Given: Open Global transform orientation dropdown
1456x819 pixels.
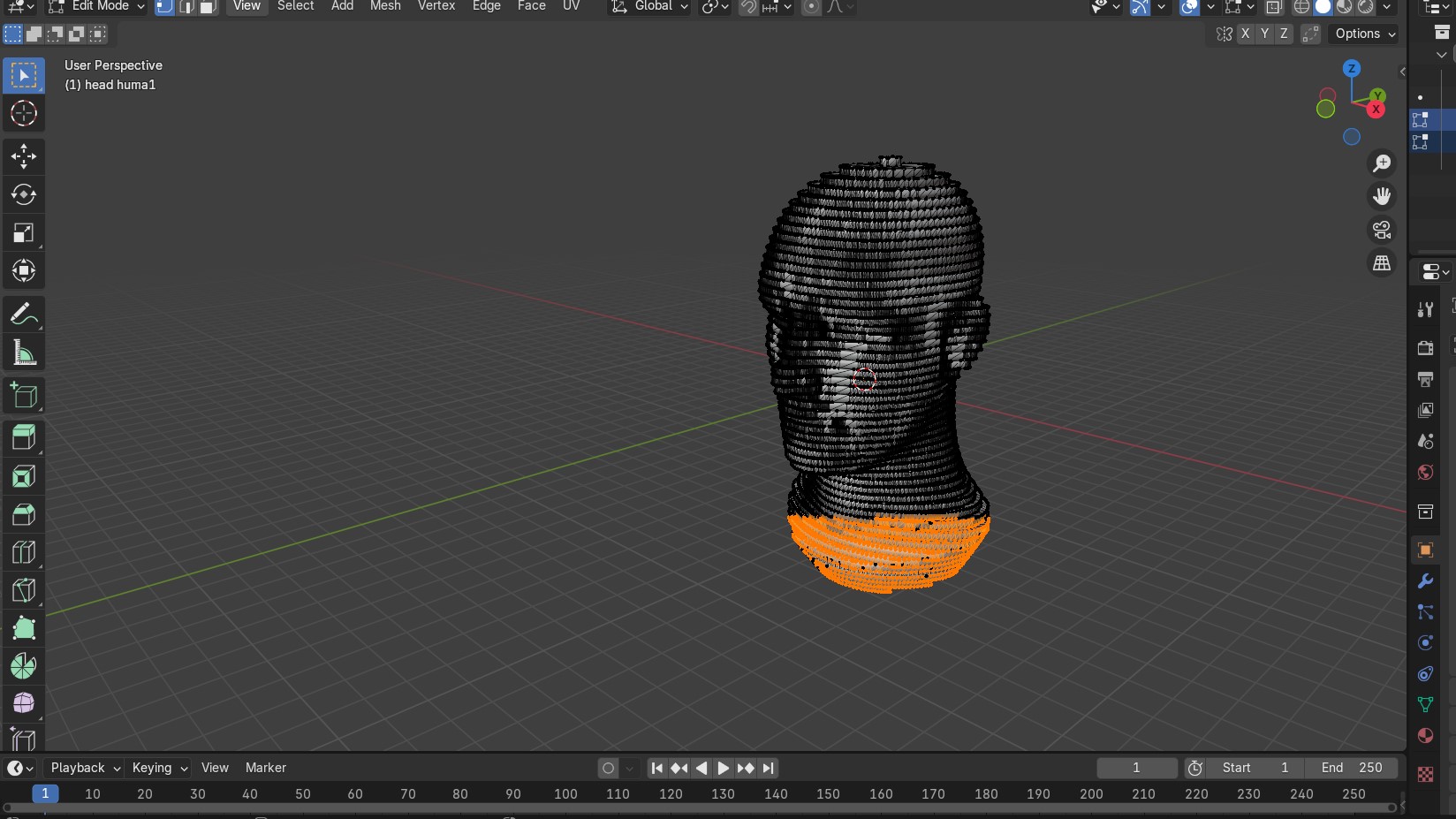Looking at the screenshot, I should (x=648, y=6).
